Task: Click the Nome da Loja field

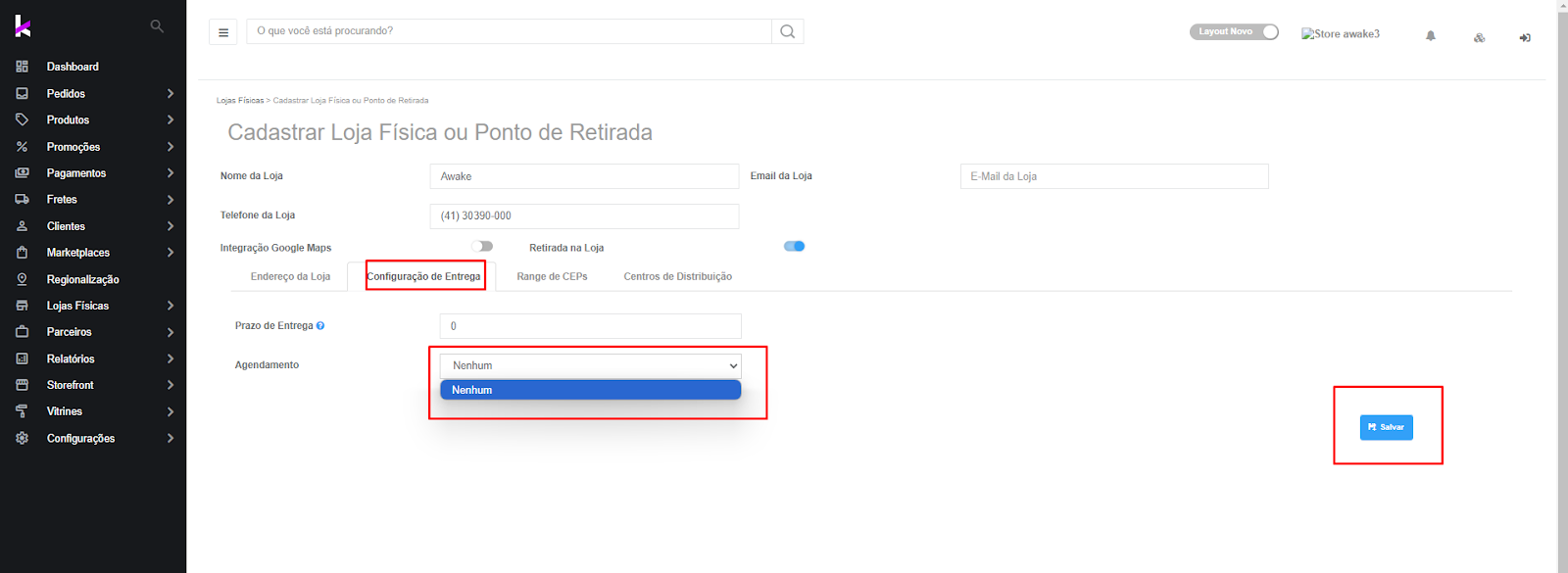Action: [584, 176]
